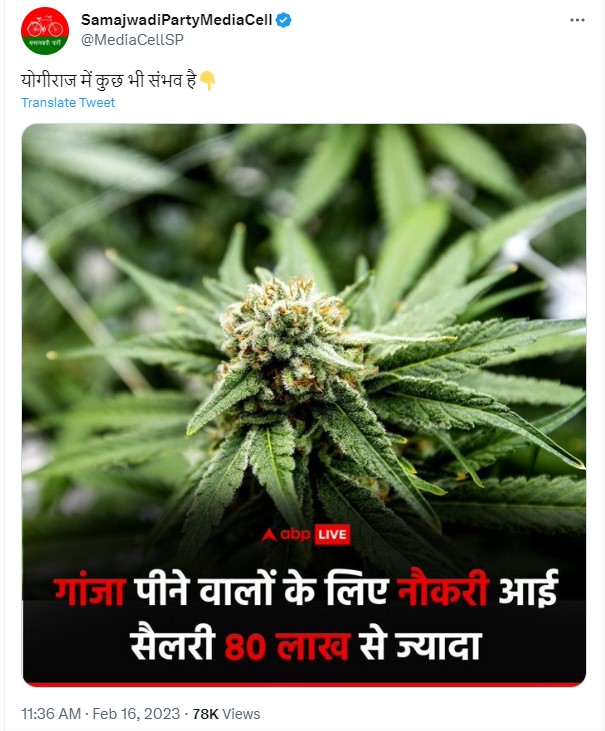Image resolution: width=605 pixels, height=731 pixels.
Task: Open the SamajwadiPartyMediaCell display name
Action: [x=177, y=20]
